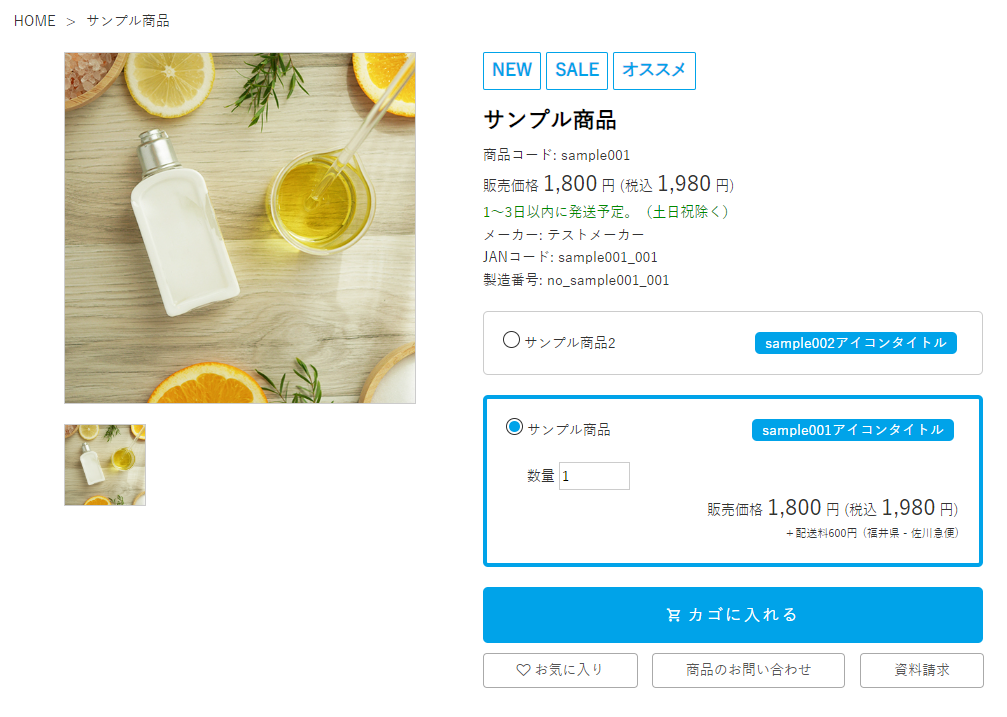
Task: Open 商品のお問い合わせ inquiry button
Action: [748, 670]
